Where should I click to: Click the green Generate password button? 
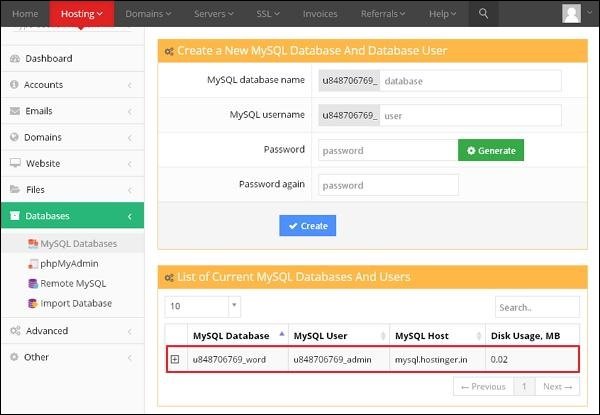(x=490, y=150)
